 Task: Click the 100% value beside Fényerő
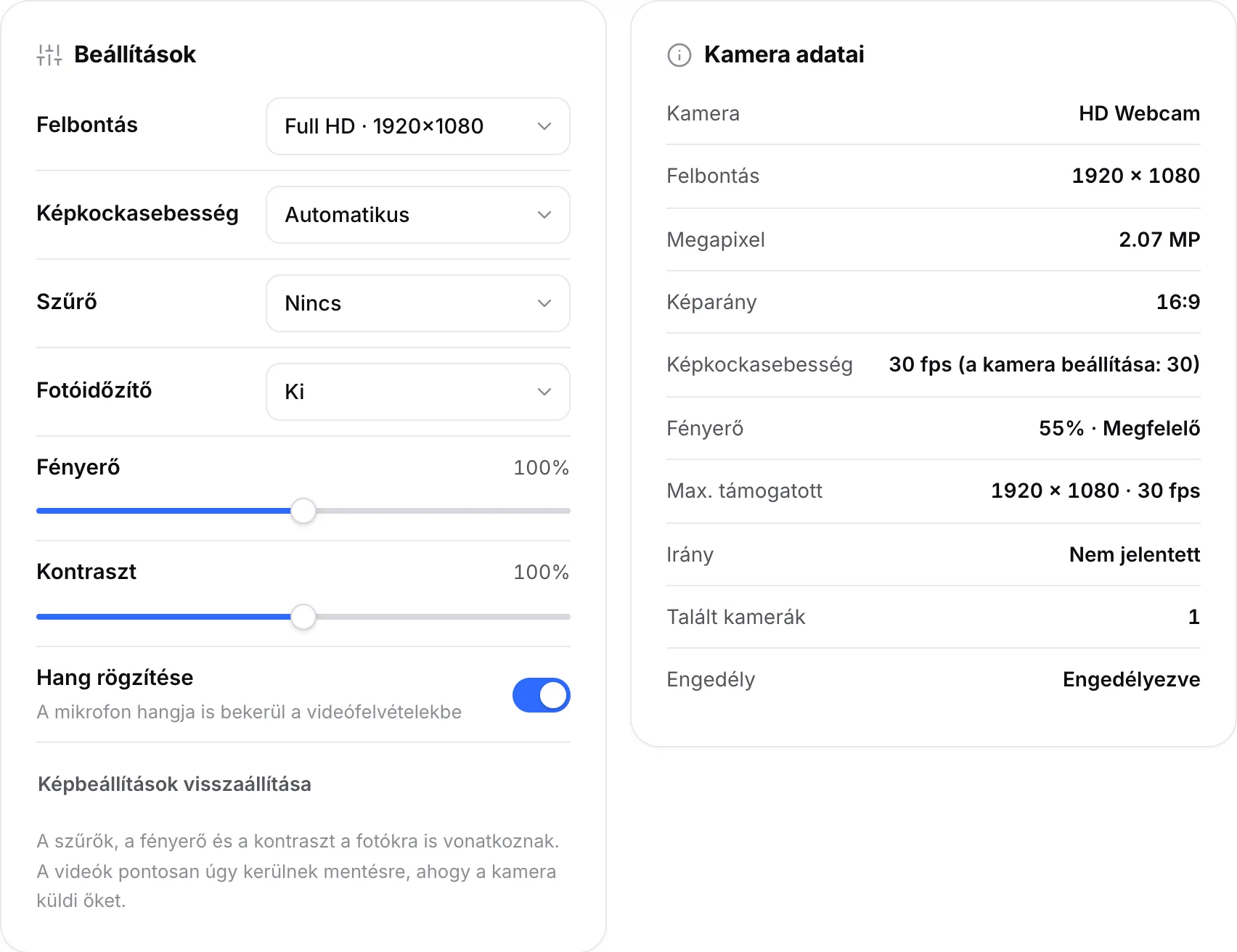(541, 467)
